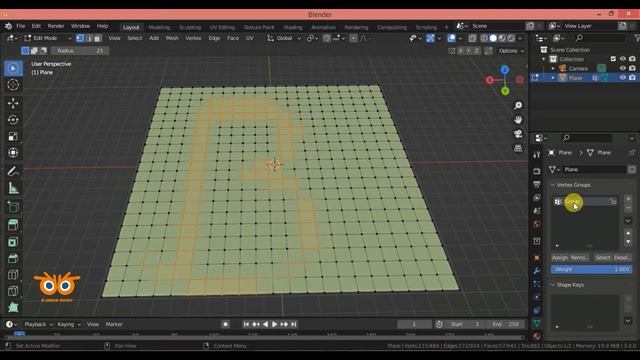Select the Add Cube tool
The image size is (640, 360).
coord(13,207)
